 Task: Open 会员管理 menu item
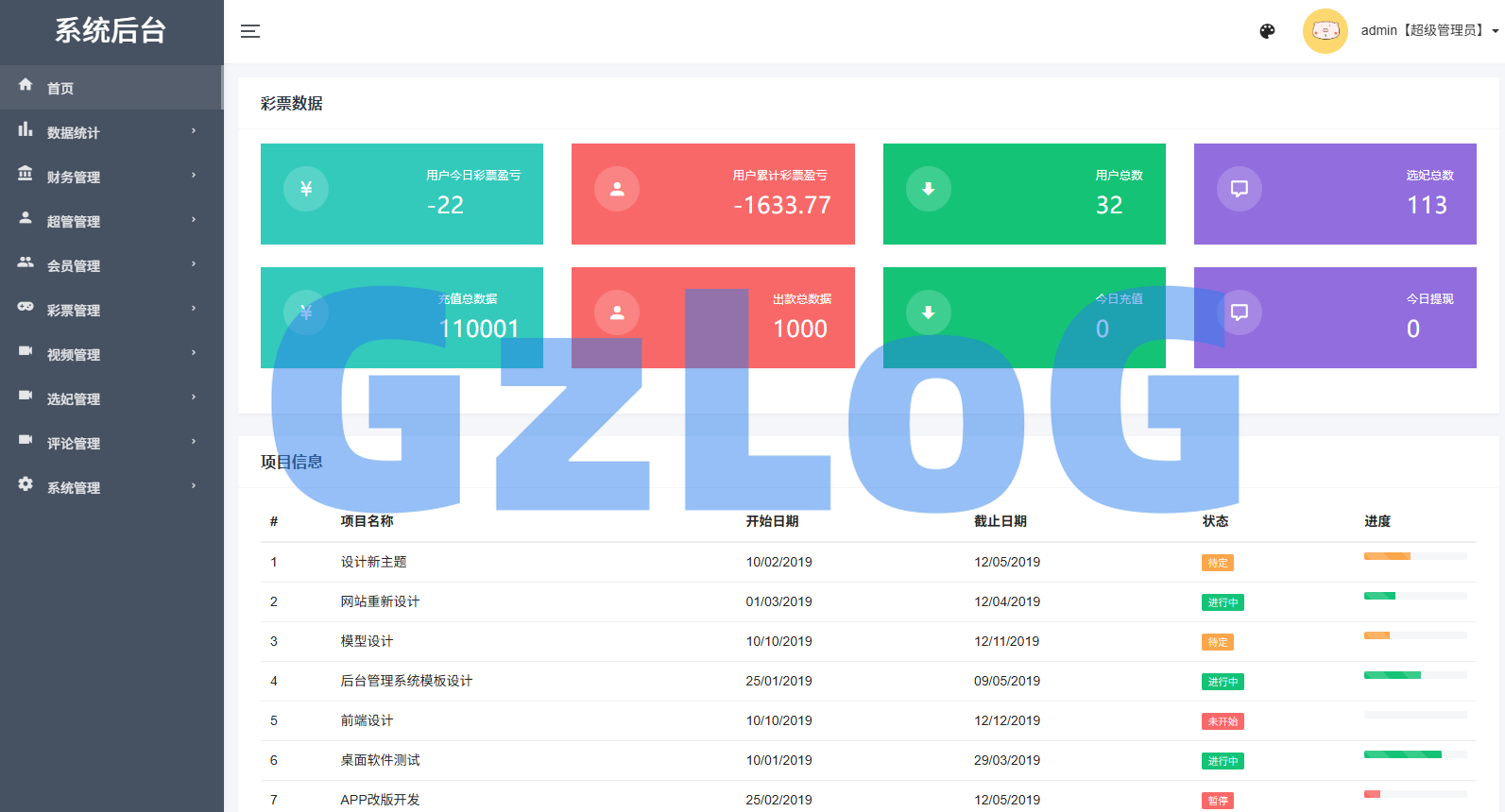point(74,265)
